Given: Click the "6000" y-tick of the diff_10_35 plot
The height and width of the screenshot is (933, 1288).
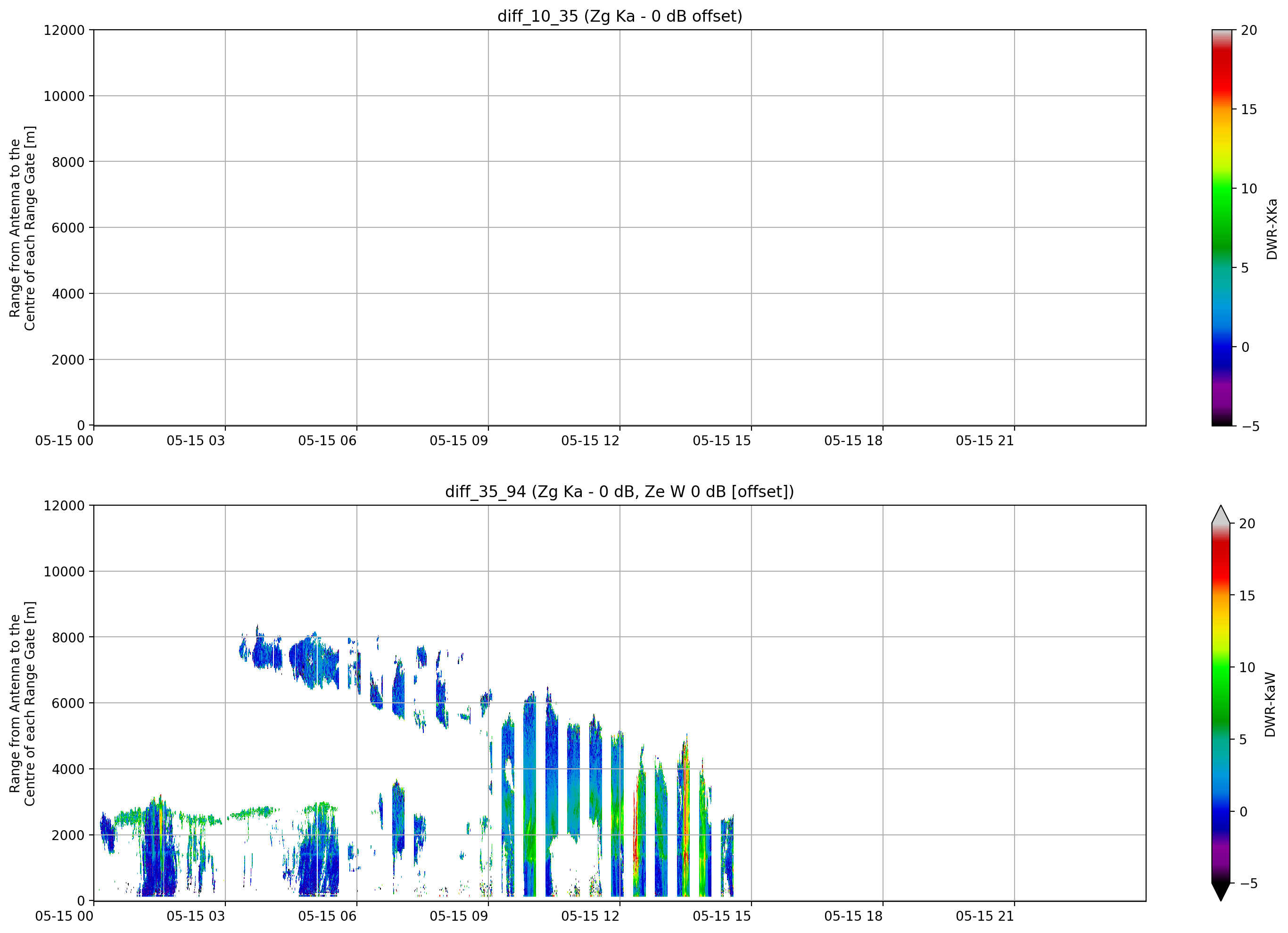Looking at the screenshot, I should [68, 228].
